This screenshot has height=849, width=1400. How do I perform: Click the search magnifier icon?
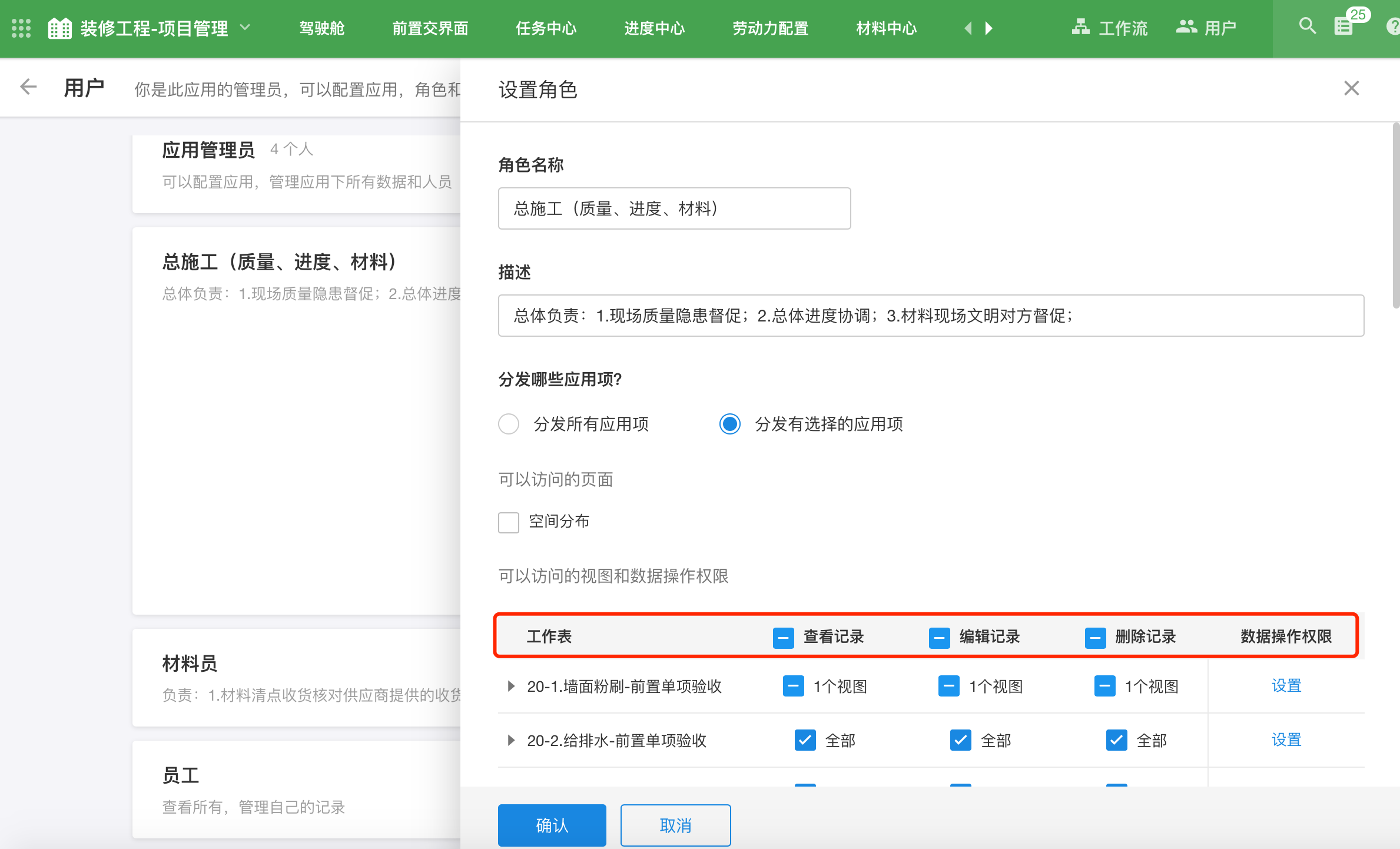pyautogui.click(x=1307, y=26)
